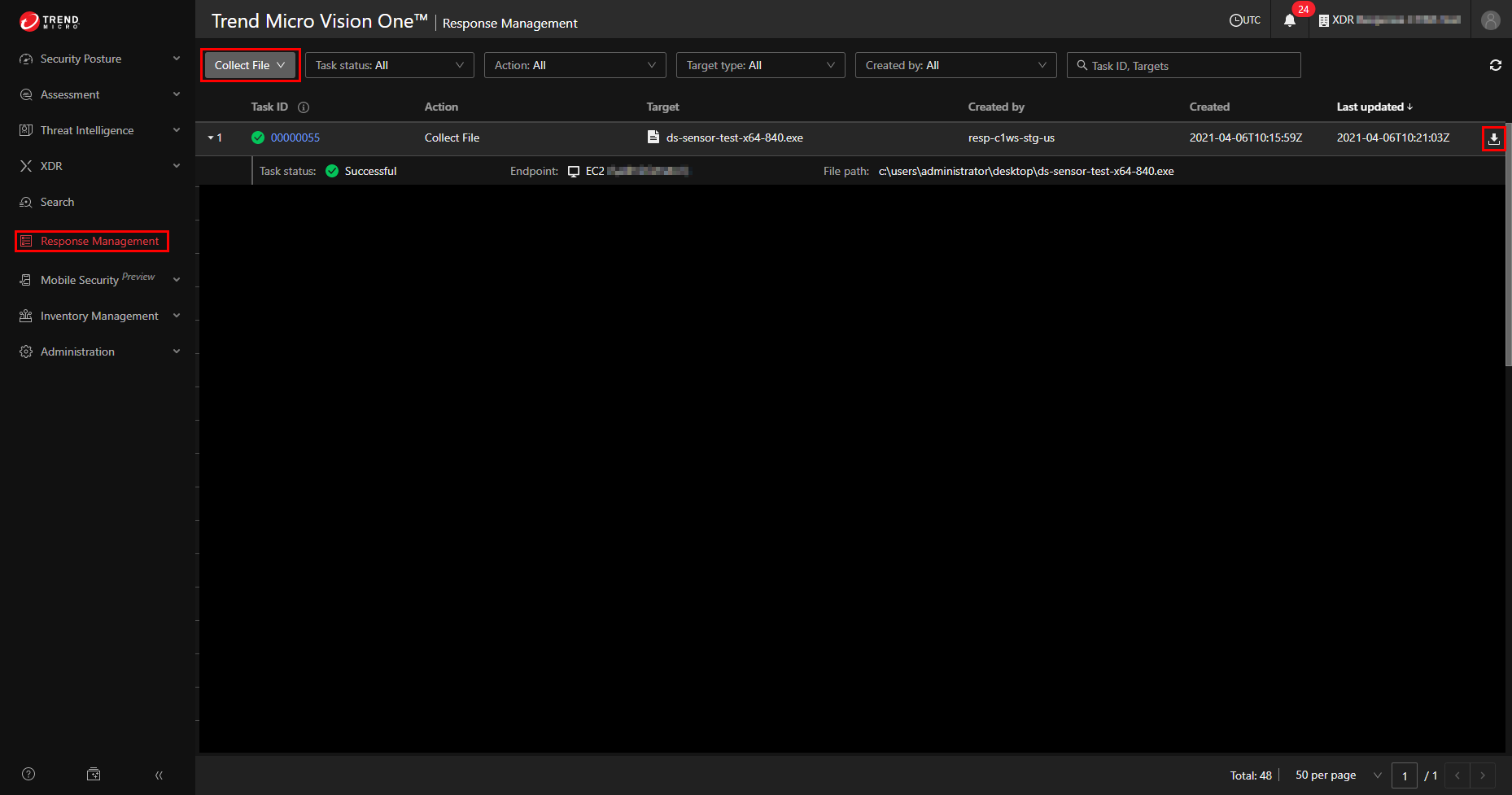Open the help question mark icon
The width and height of the screenshot is (1512, 795).
point(28,774)
